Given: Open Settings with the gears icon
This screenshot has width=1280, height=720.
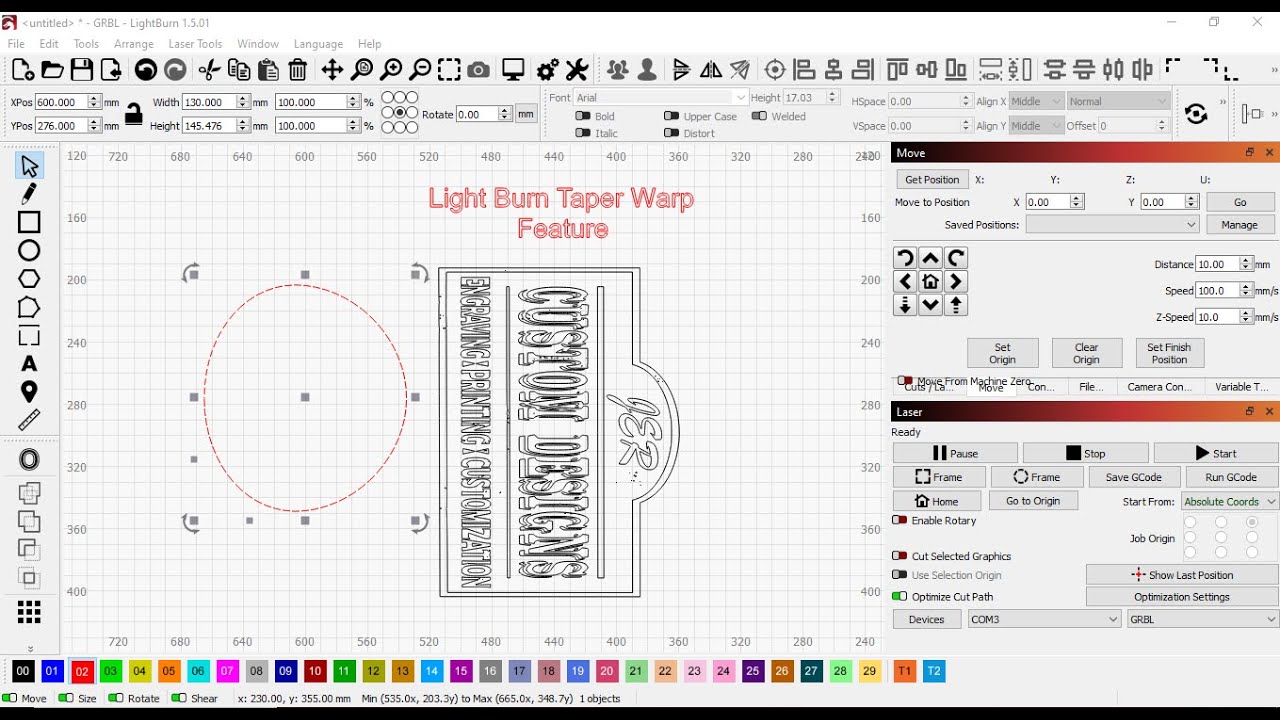Looking at the screenshot, I should [x=548, y=69].
